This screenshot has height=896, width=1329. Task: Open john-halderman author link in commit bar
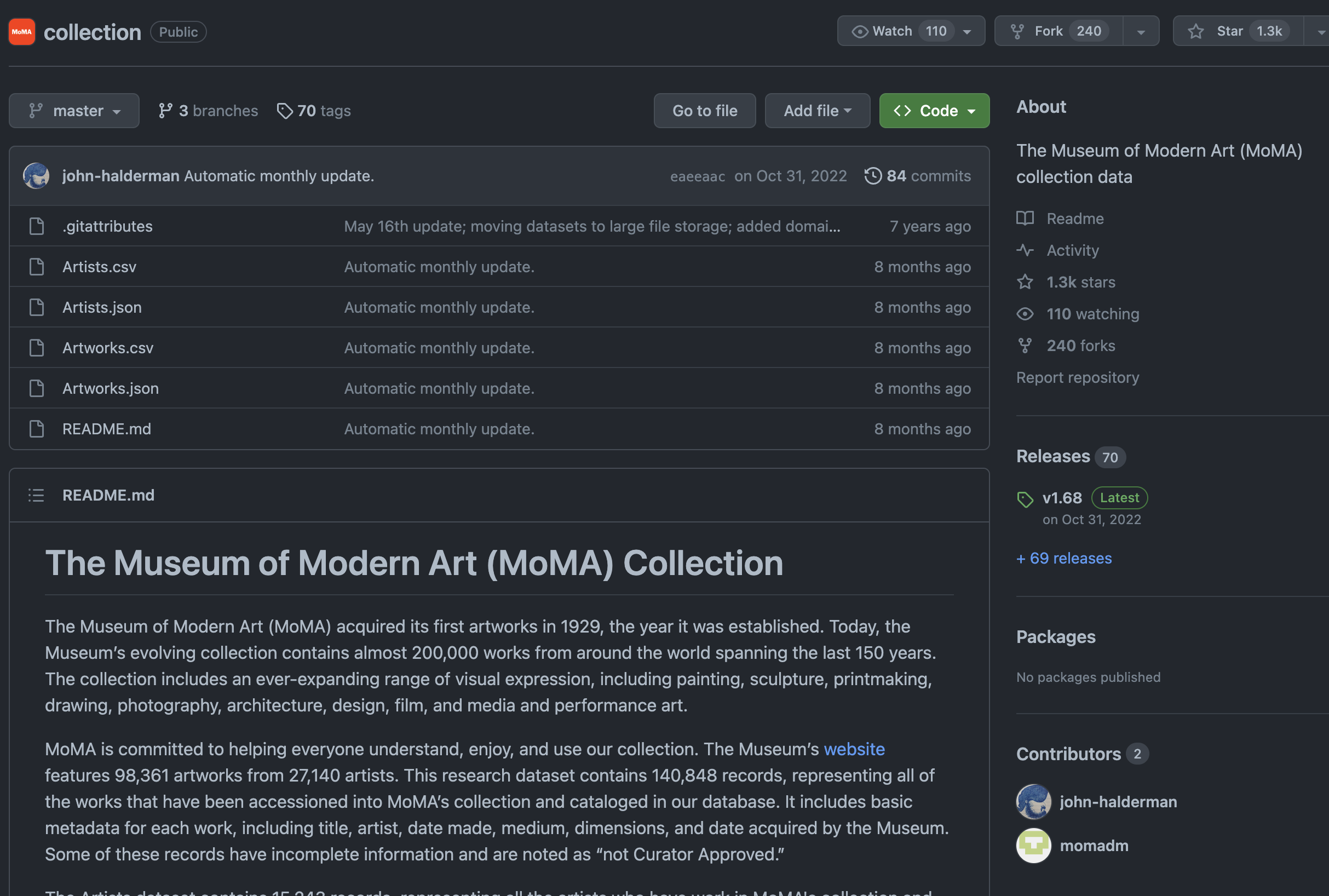pyautogui.click(x=120, y=175)
